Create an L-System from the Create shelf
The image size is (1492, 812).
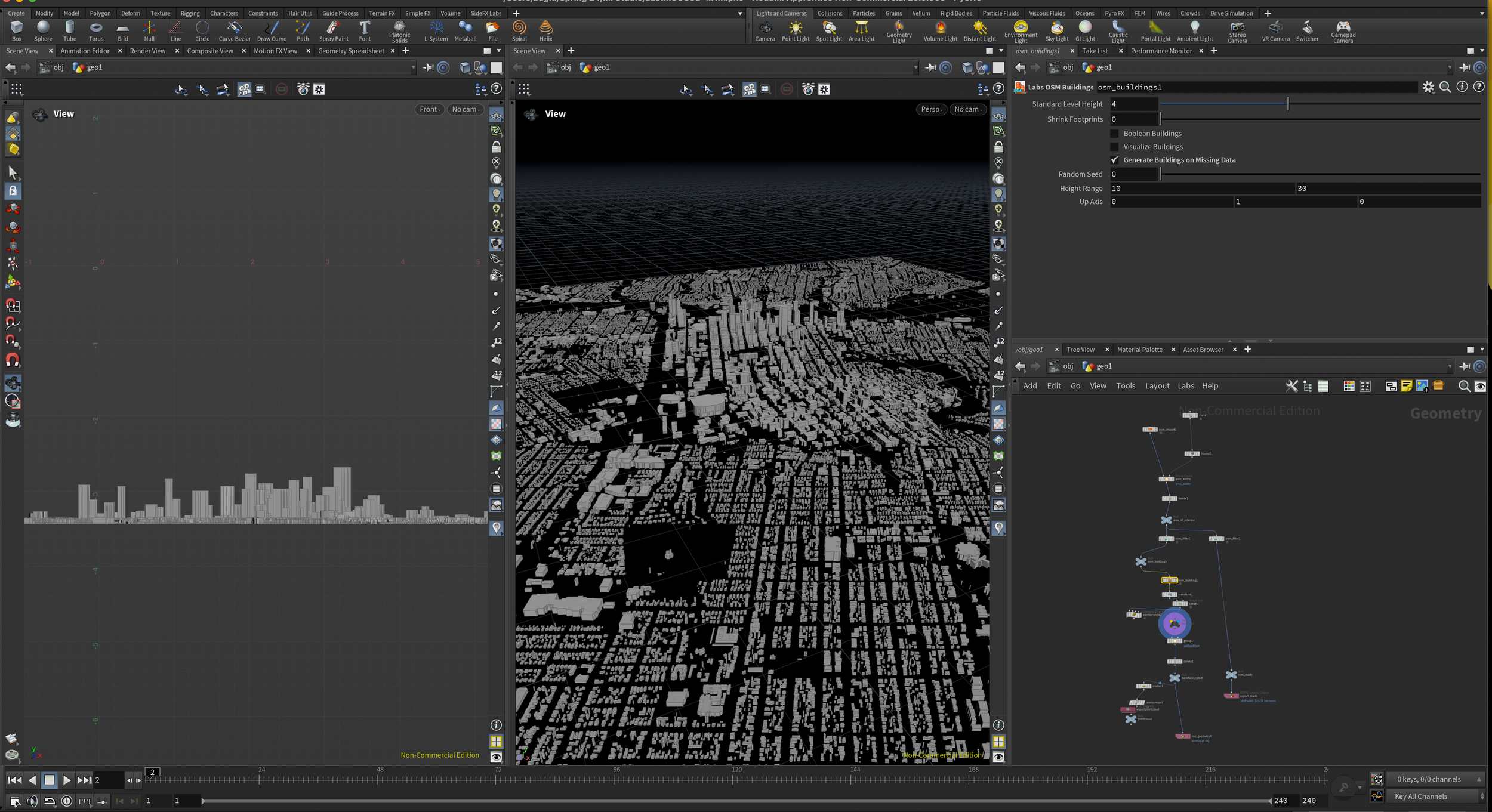click(x=436, y=30)
